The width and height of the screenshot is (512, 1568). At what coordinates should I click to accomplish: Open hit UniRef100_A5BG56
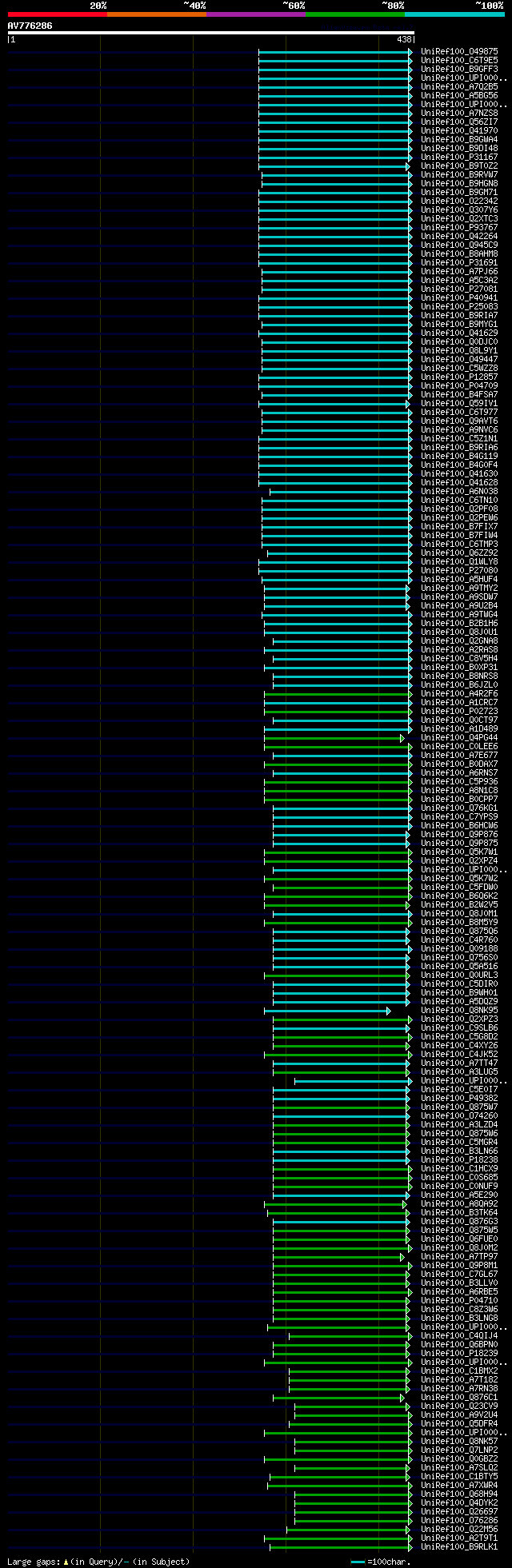click(460, 96)
